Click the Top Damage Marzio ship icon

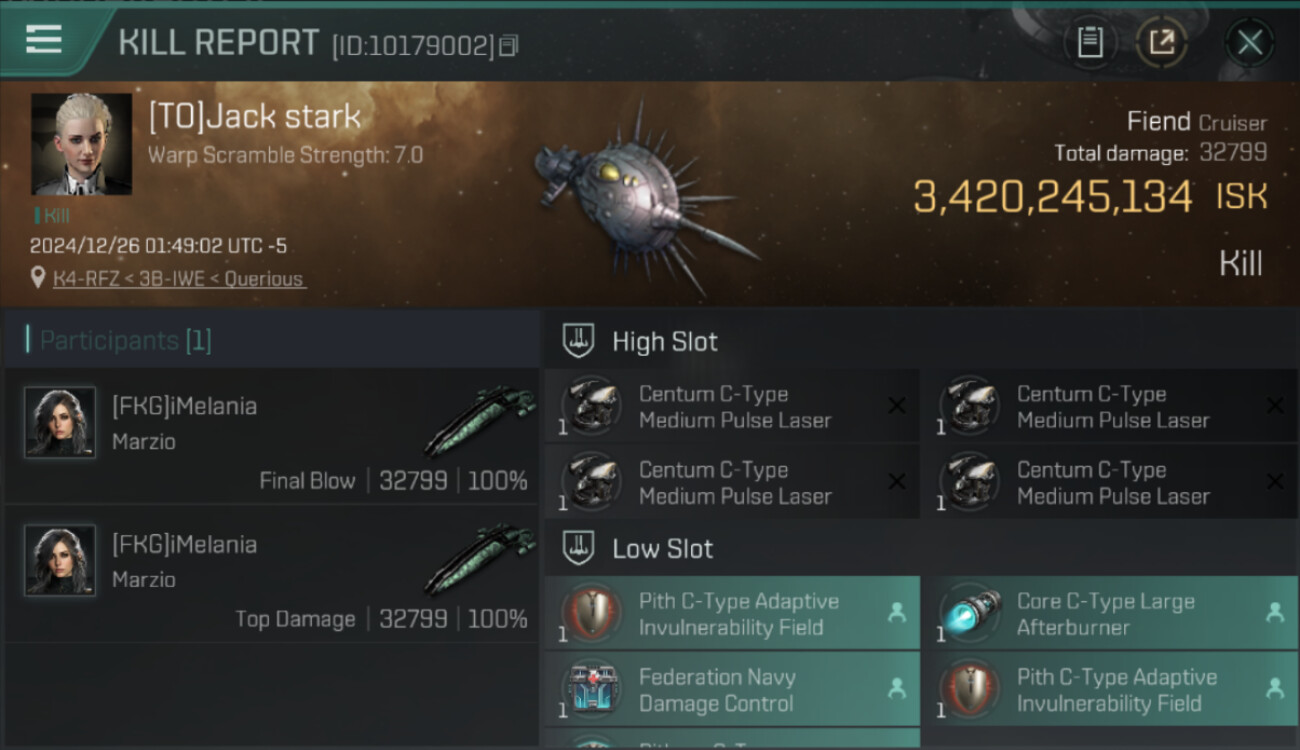tap(480, 559)
